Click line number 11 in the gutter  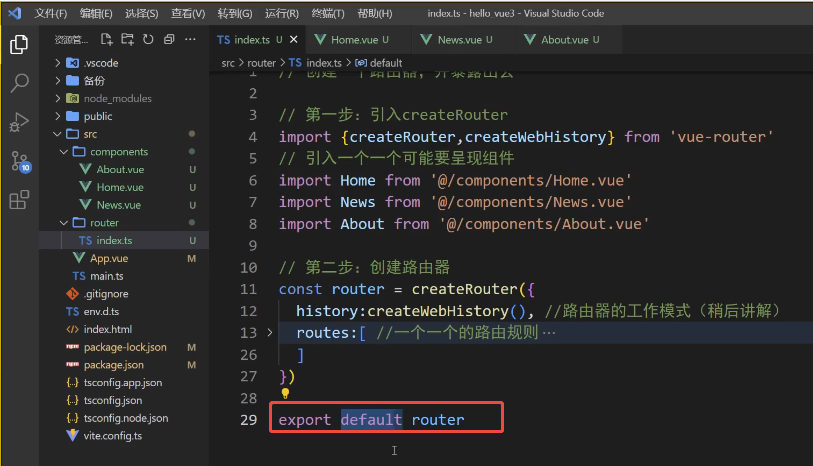click(x=248, y=289)
